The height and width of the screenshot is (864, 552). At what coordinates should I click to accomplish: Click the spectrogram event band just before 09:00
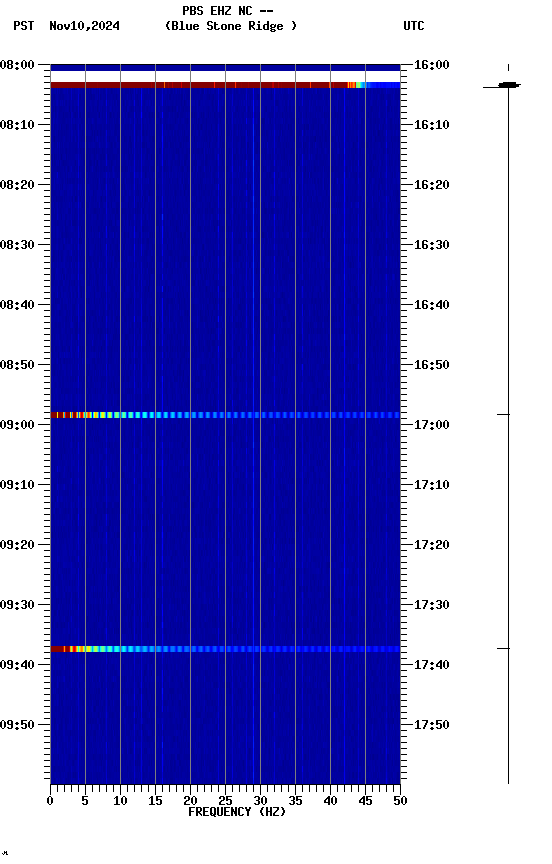225,415
